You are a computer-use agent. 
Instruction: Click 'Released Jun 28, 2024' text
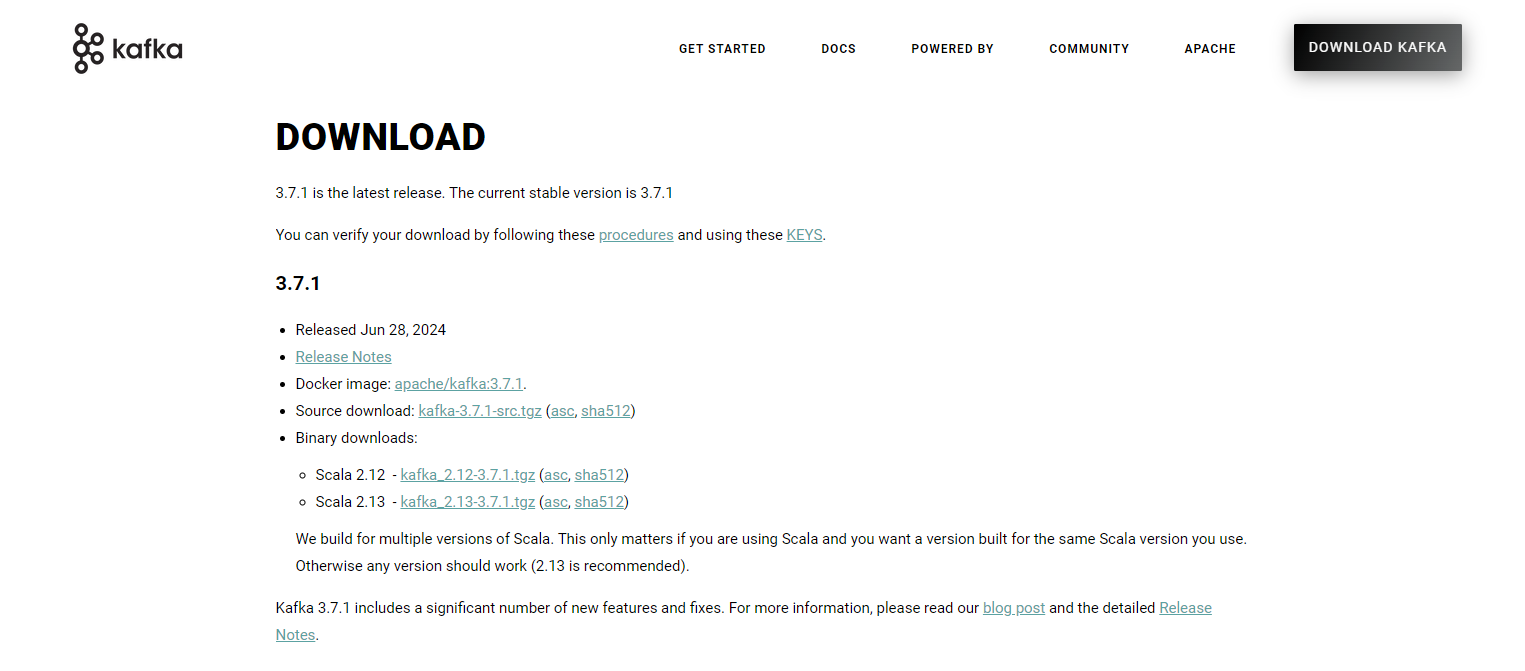tap(371, 330)
